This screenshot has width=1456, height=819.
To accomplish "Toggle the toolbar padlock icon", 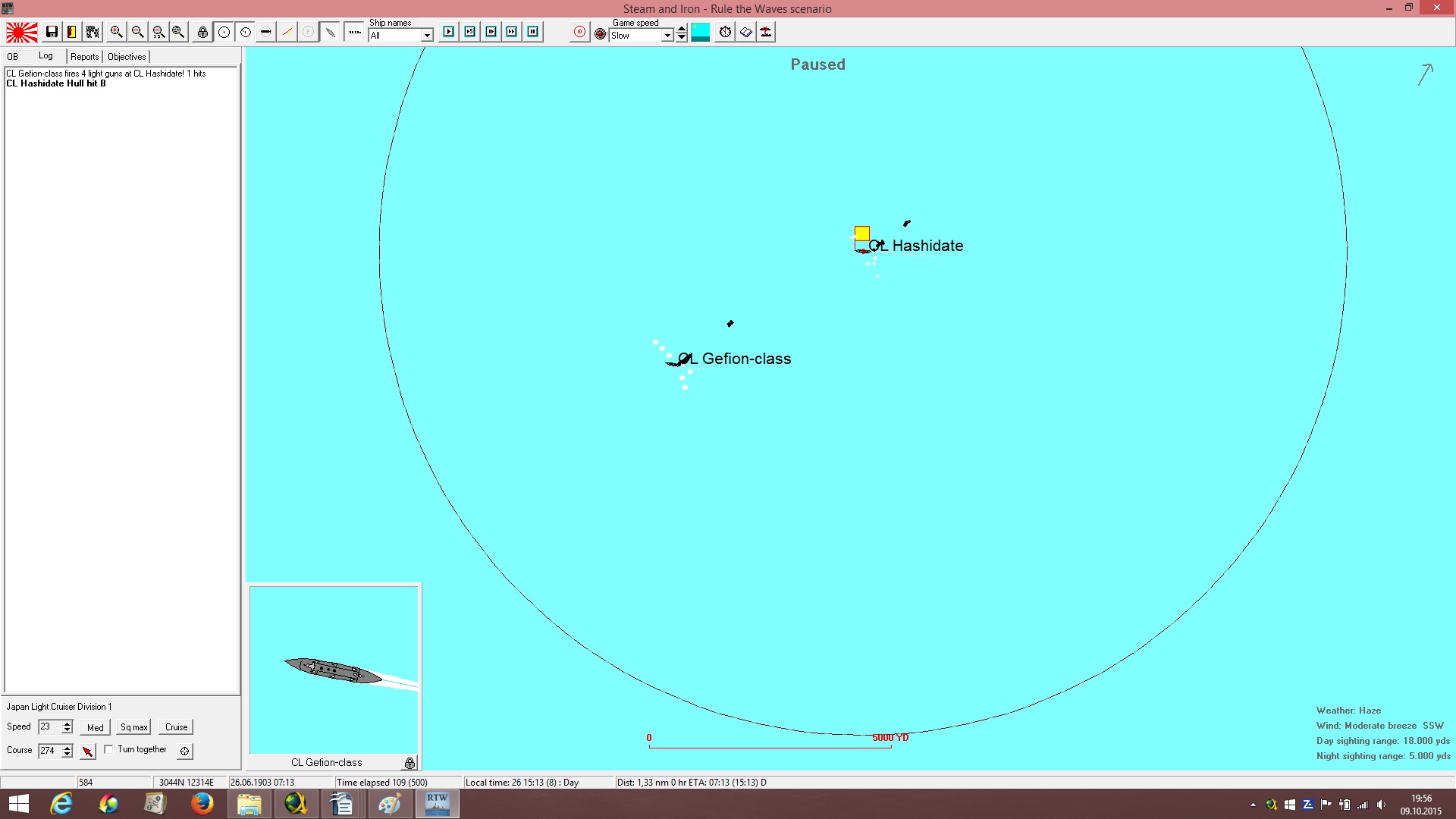I will [202, 32].
